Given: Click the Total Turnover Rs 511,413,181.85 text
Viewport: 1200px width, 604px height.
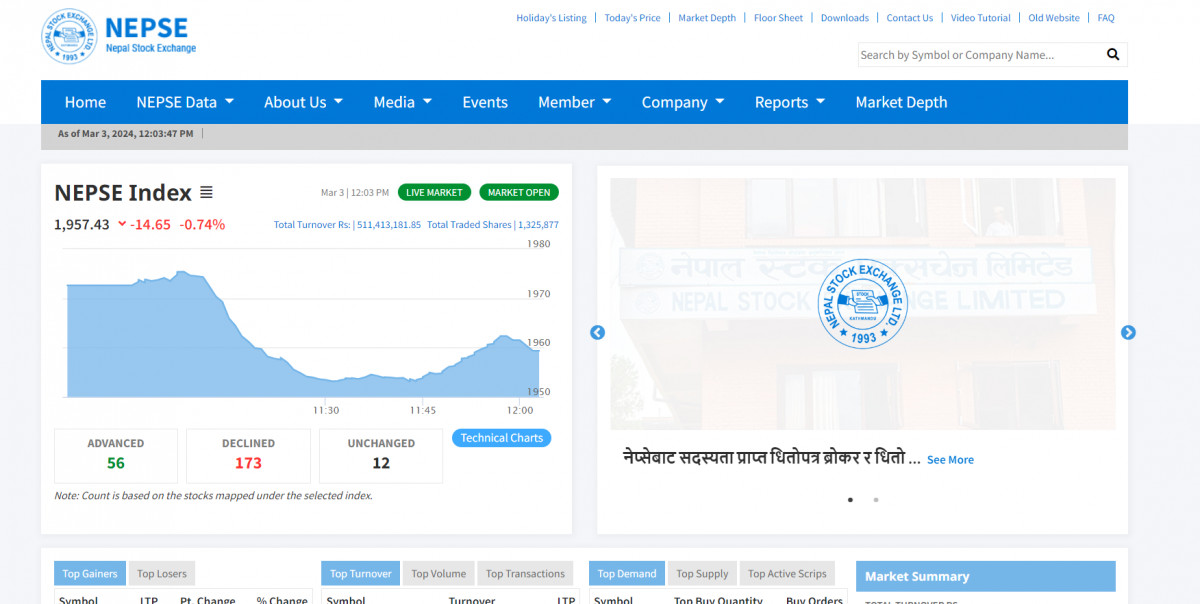Looking at the screenshot, I should tap(347, 225).
